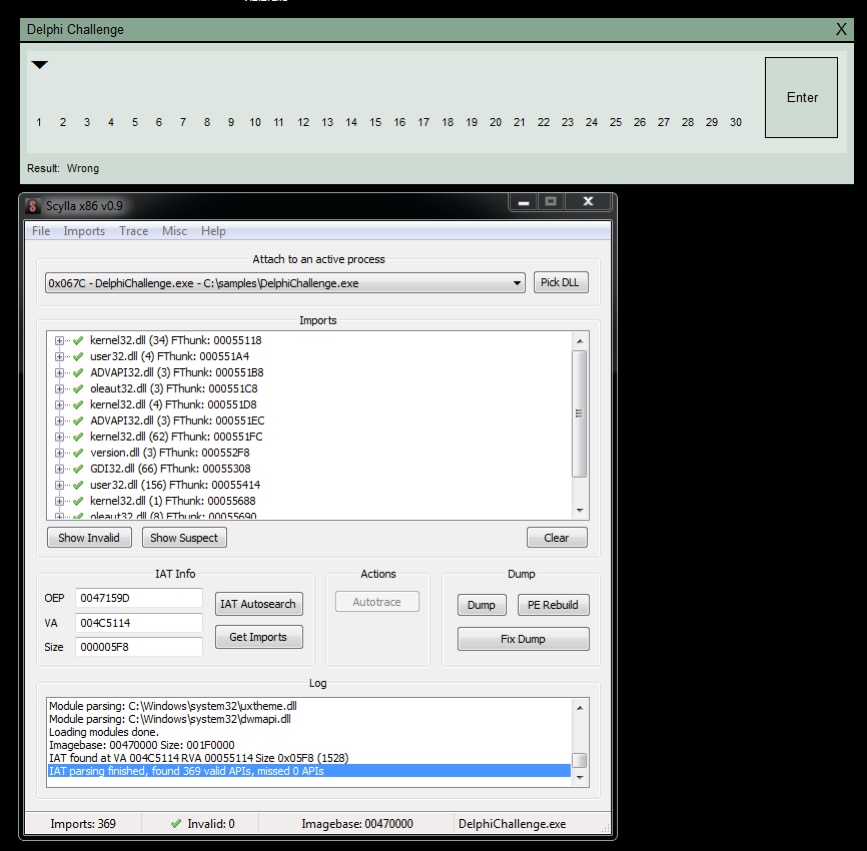
Task: Click green checkmark beside GDI32.dll (66)
Action: pos(78,469)
